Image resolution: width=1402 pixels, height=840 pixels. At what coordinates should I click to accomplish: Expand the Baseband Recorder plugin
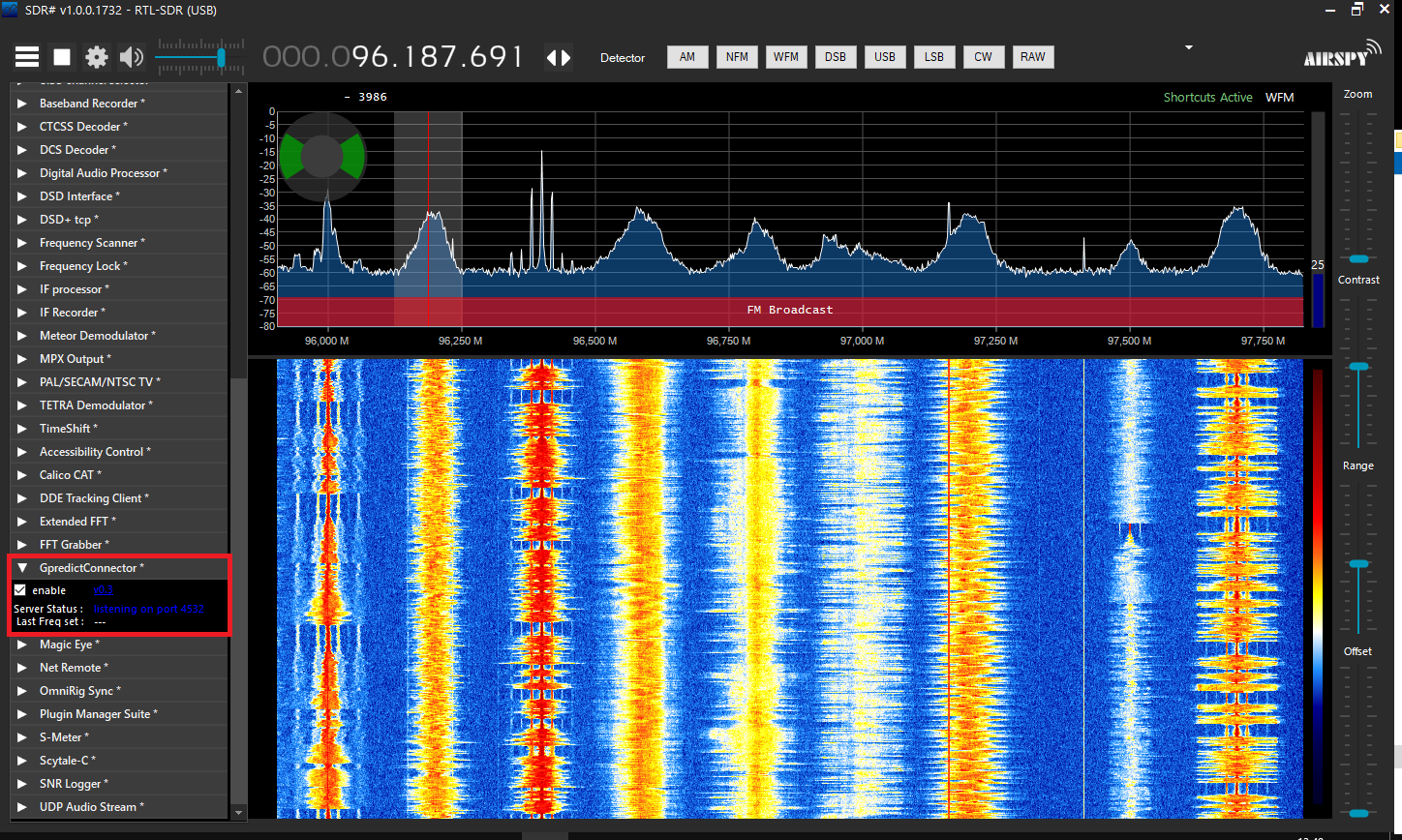pyautogui.click(x=119, y=104)
